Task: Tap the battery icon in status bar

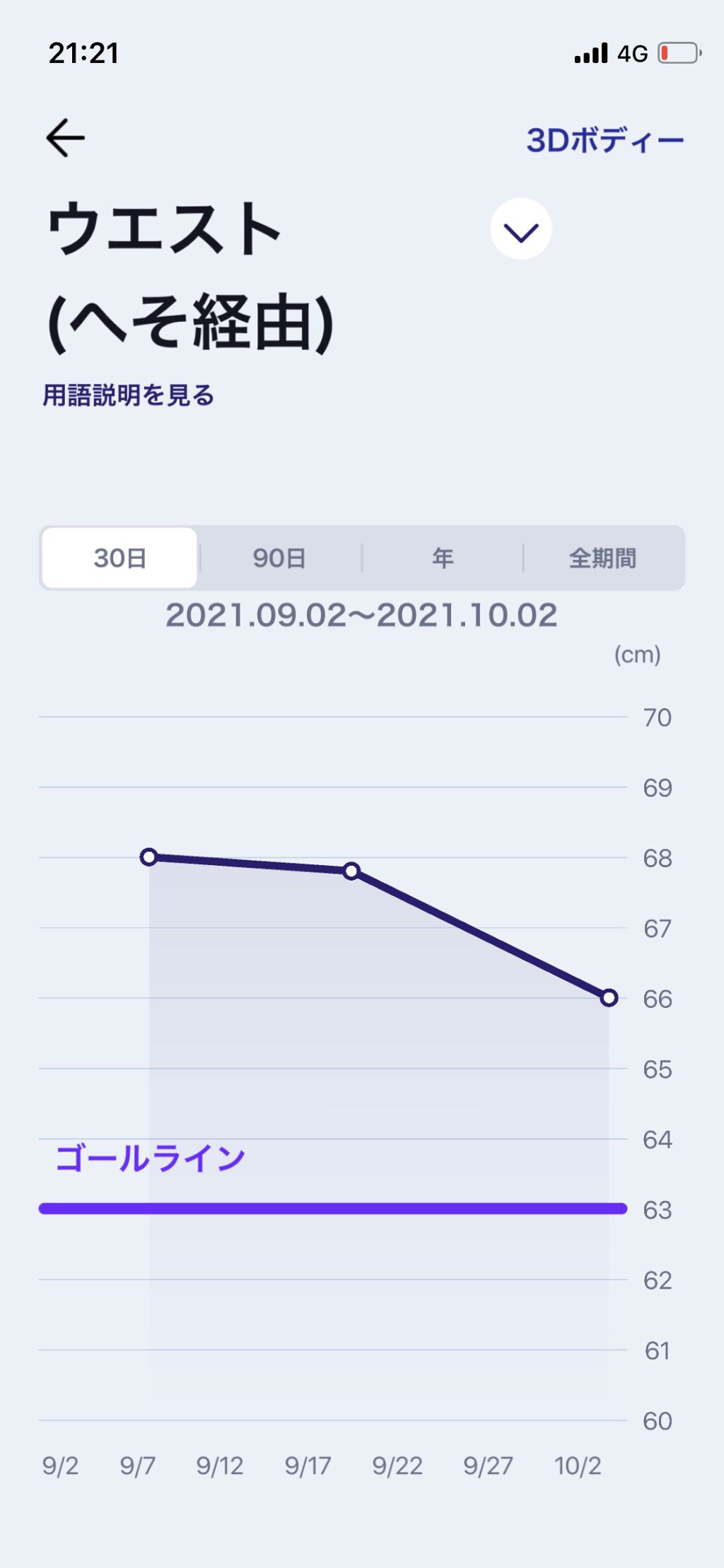Action: coord(679,53)
